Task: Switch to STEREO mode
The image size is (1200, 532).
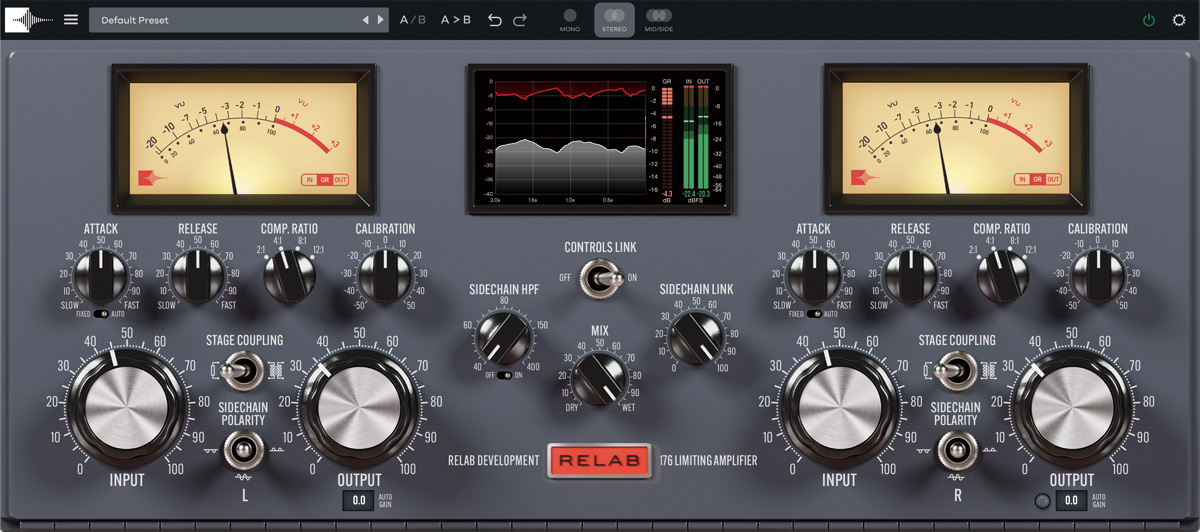Action: pos(614,20)
